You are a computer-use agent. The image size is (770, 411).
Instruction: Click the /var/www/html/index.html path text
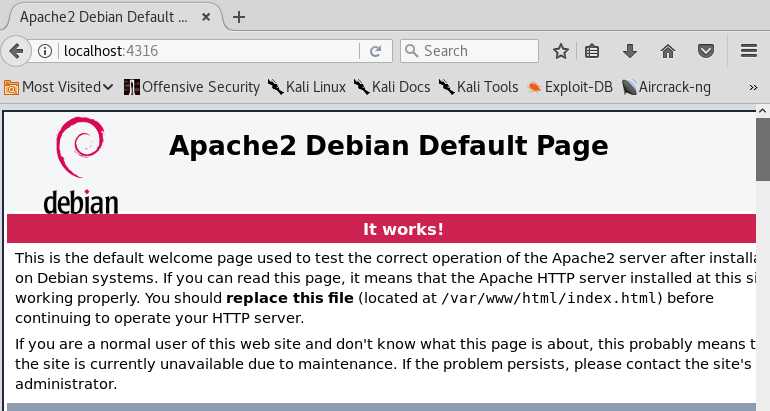[x=549, y=298]
